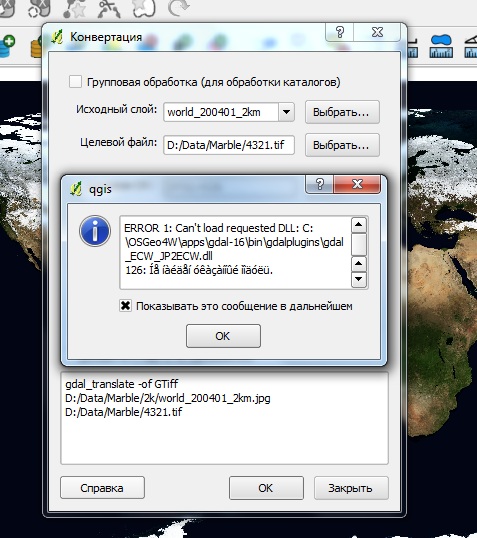Click the 'D:/Data/Marble/2k/world_200401_2km.jpg' command line
477x538 pixels.
[168, 398]
